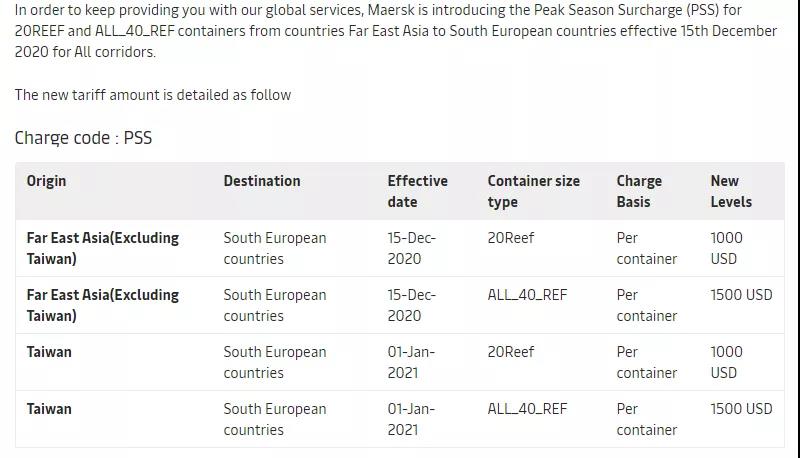Click Per container in Taiwan 20Reef row
This screenshot has width=800, height=458.
click(x=646, y=362)
